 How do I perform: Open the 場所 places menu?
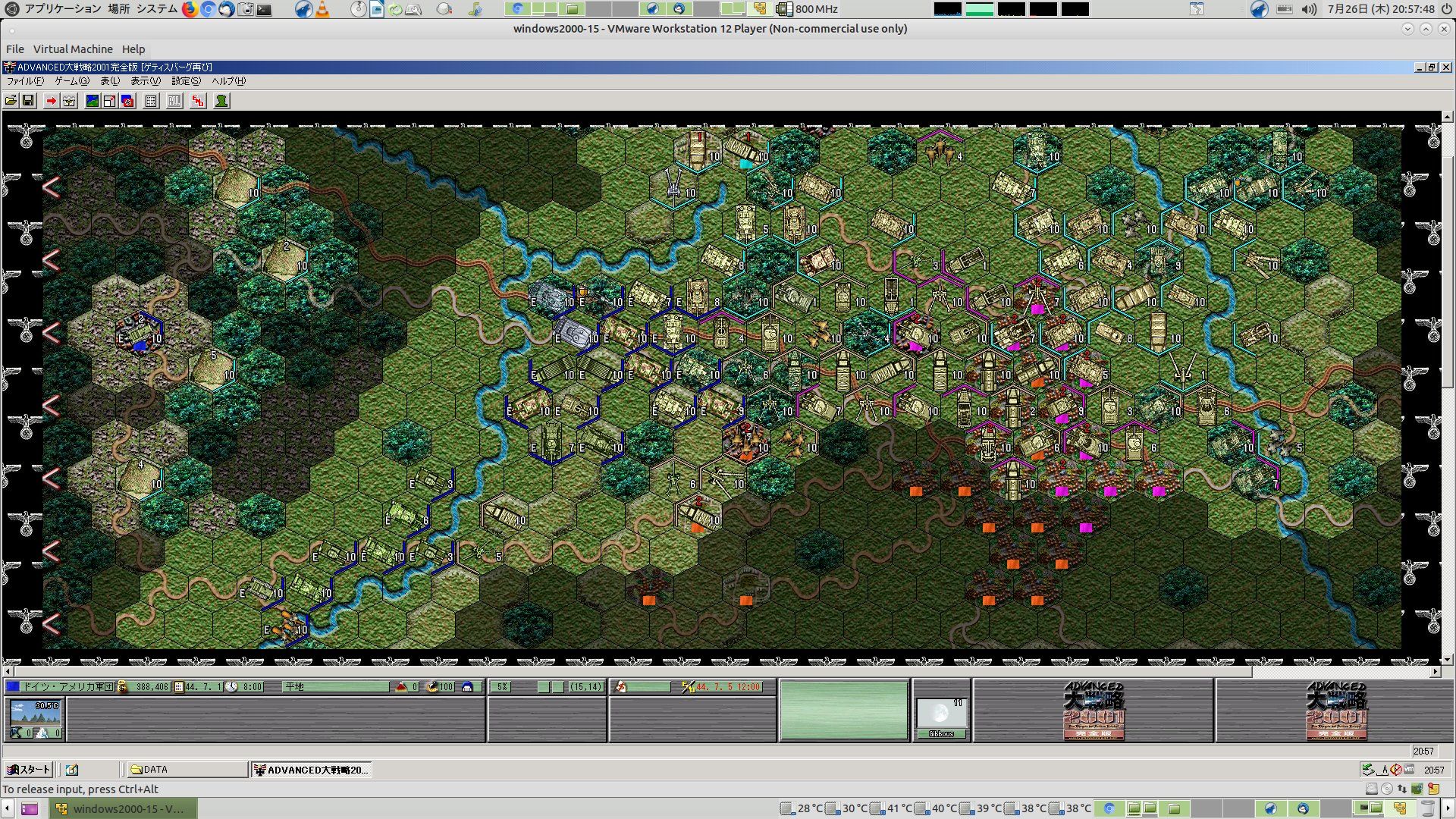pos(118,9)
